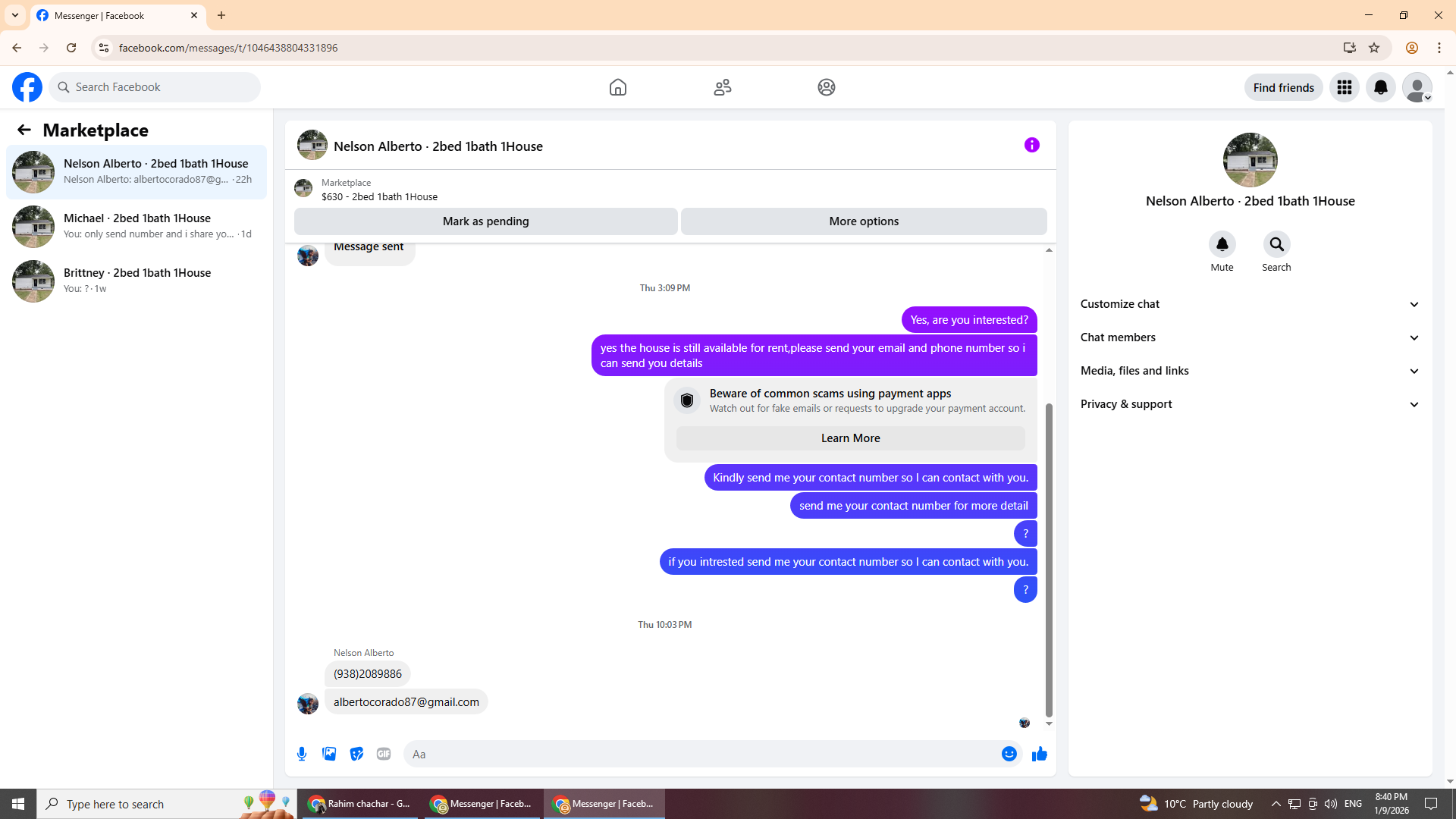Click Mark as pending button

(485, 221)
